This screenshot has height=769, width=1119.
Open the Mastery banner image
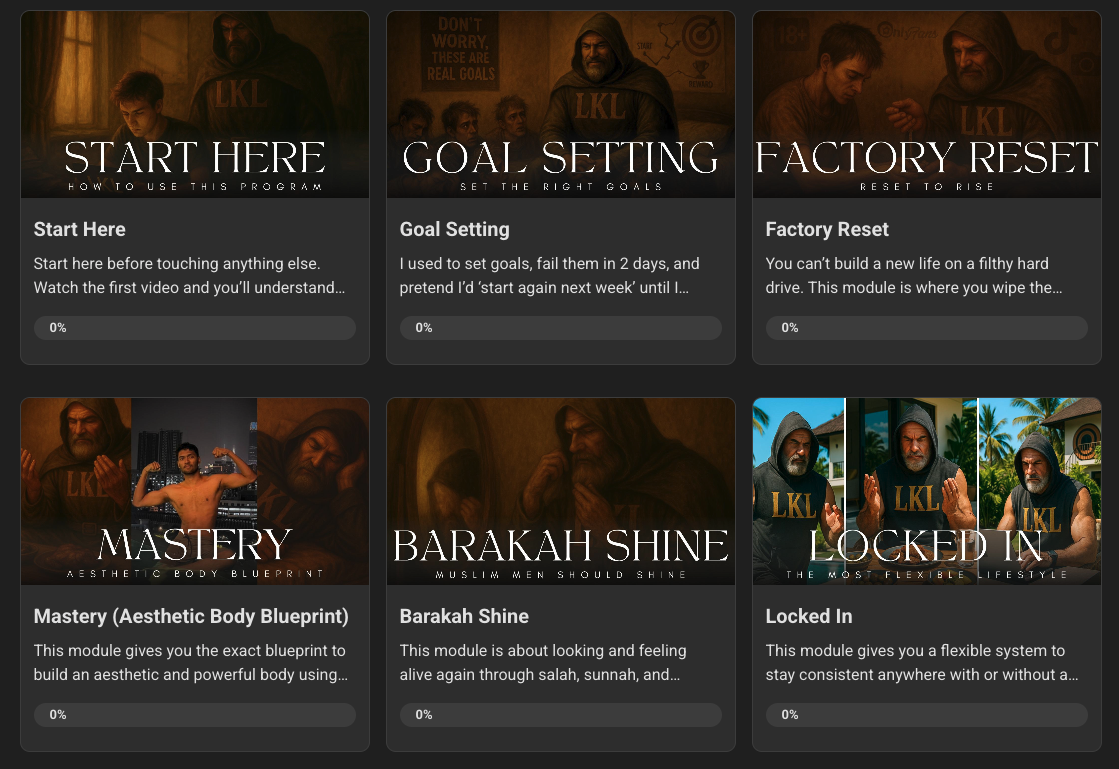coord(195,492)
